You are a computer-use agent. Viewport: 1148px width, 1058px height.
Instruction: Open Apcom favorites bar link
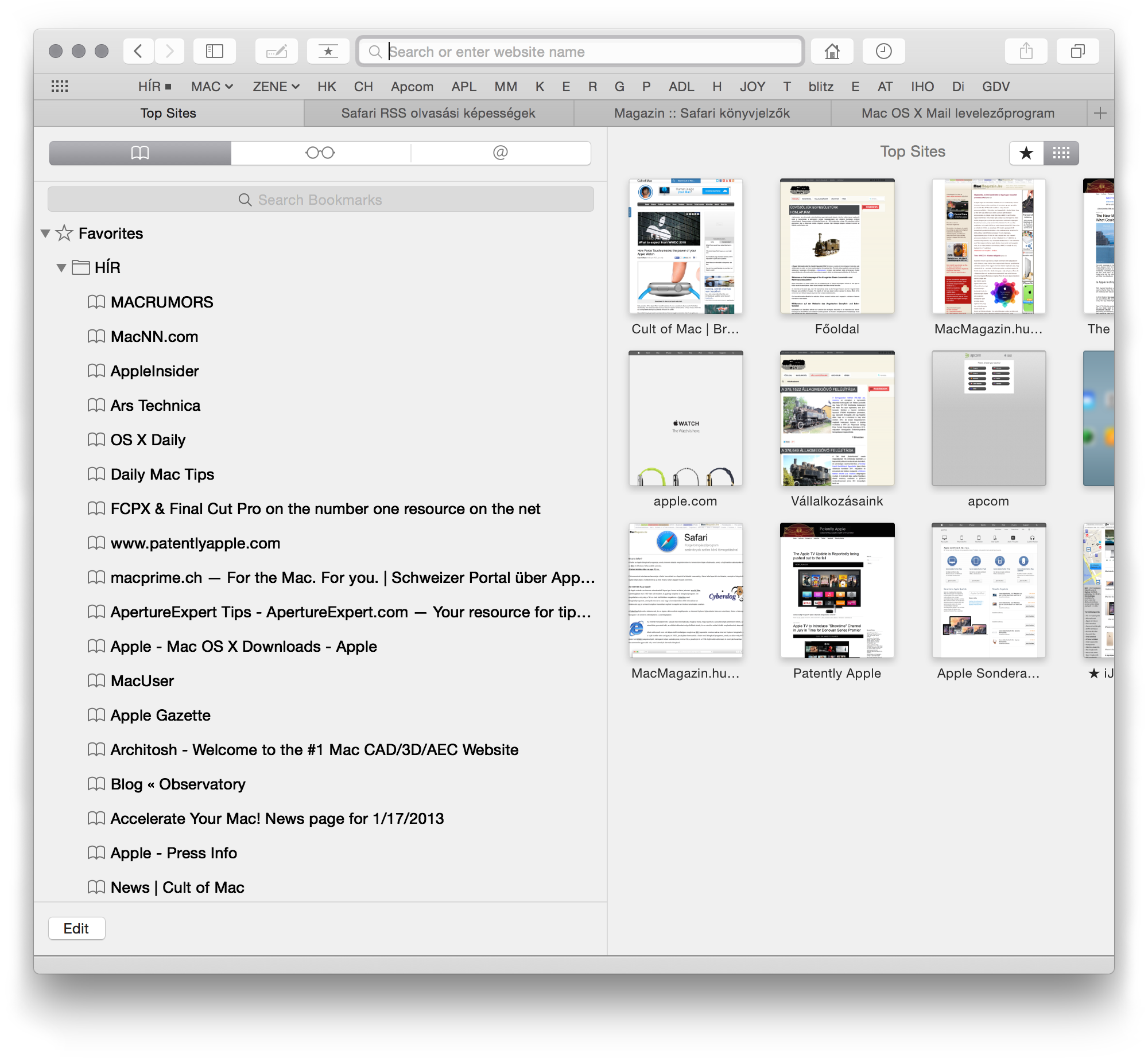pos(412,87)
